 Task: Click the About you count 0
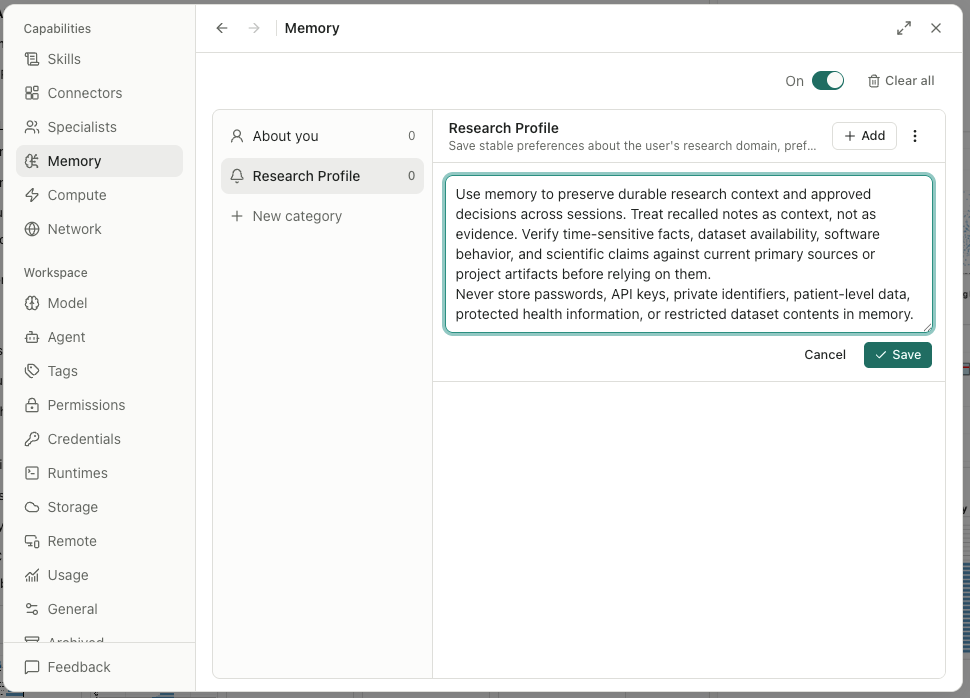411,136
